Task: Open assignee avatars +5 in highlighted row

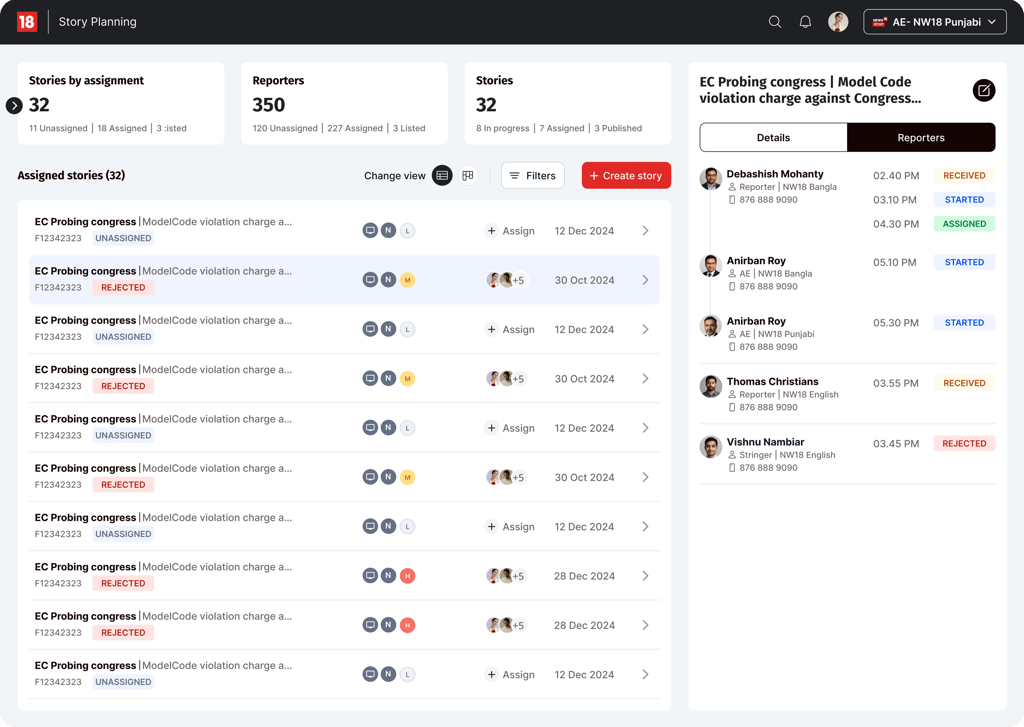Action: 506,280
